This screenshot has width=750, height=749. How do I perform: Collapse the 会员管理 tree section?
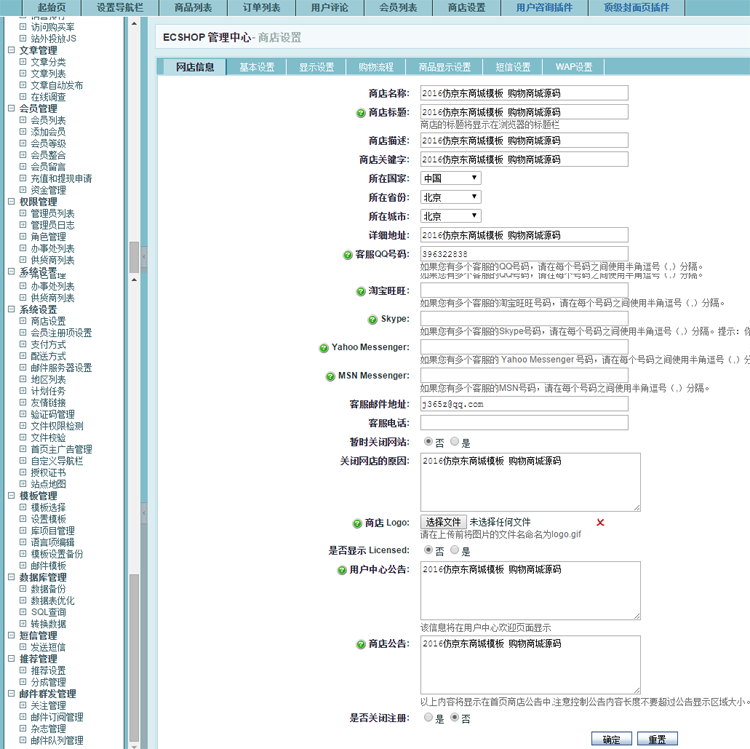[11, 108]
